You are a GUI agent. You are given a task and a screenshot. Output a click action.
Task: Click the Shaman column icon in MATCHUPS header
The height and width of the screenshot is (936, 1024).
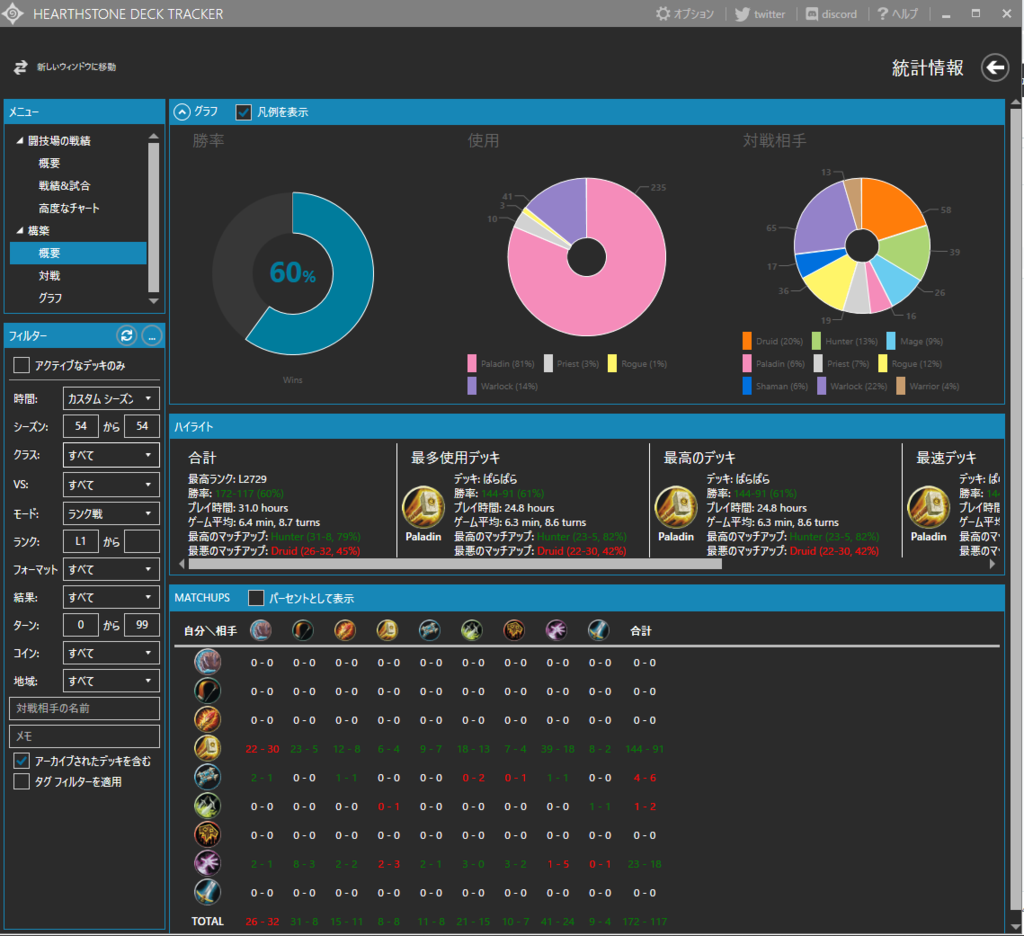coord(514,630)
